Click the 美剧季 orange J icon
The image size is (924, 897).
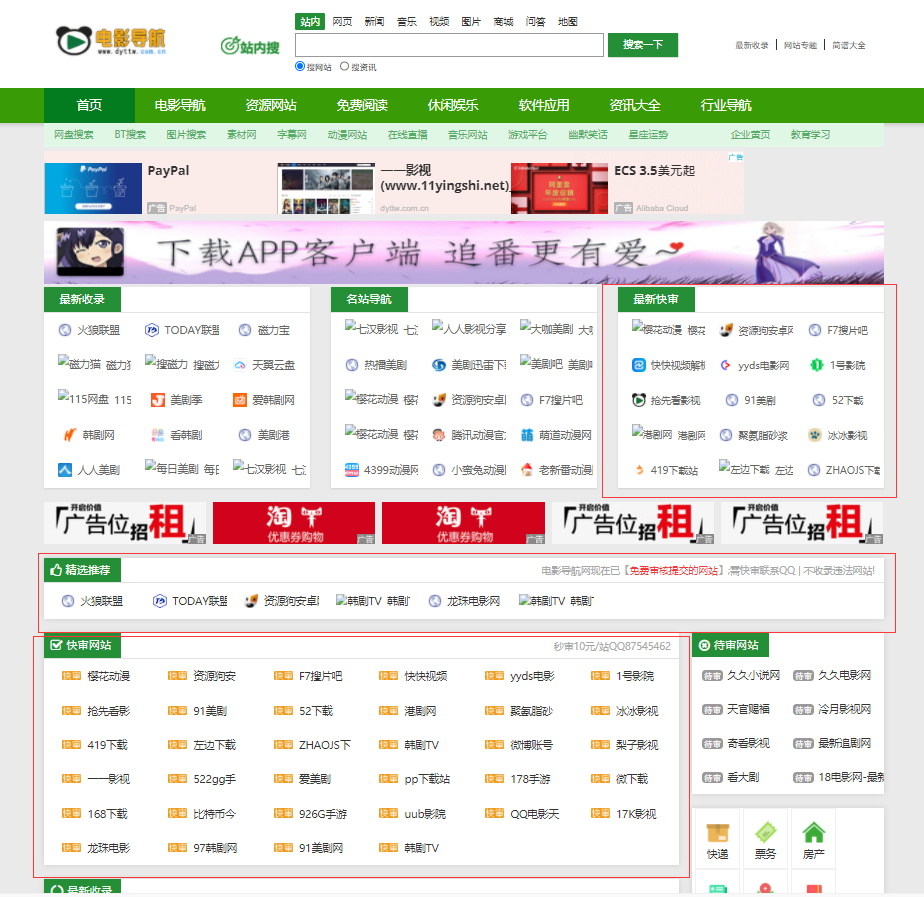point(157,400)
